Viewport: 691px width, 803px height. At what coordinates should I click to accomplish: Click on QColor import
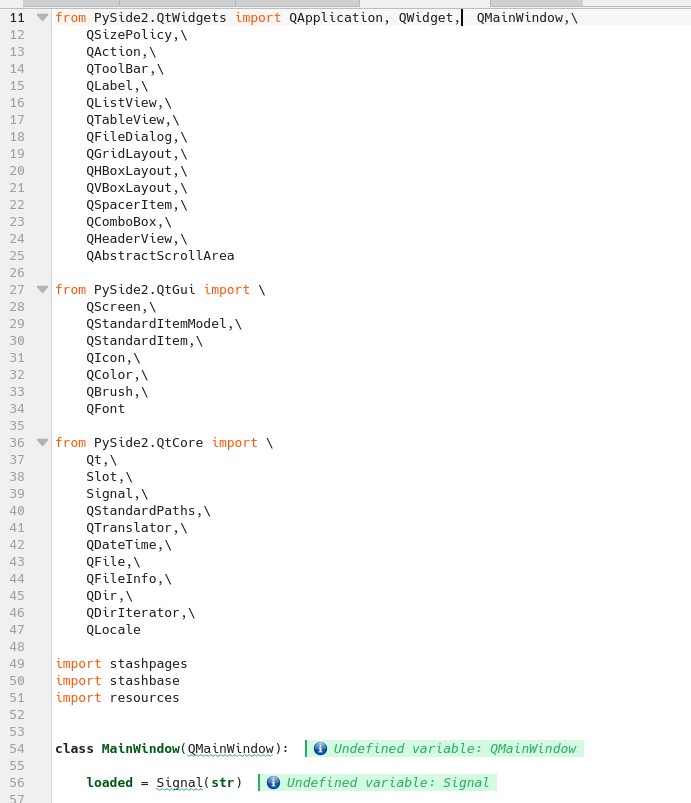tap(110, 375)
